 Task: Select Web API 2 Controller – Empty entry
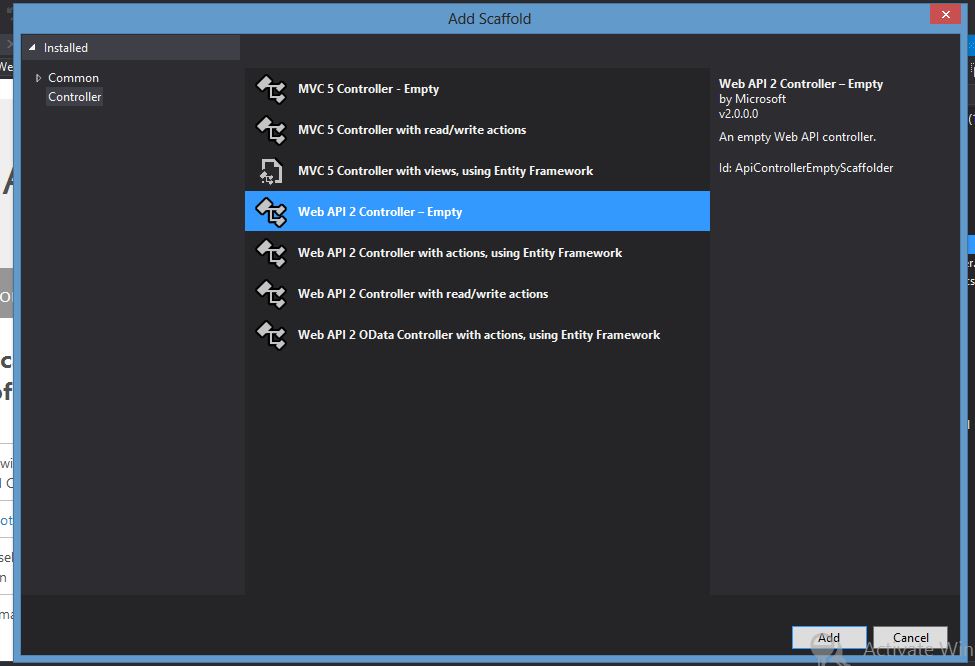(x=477, y=211)
